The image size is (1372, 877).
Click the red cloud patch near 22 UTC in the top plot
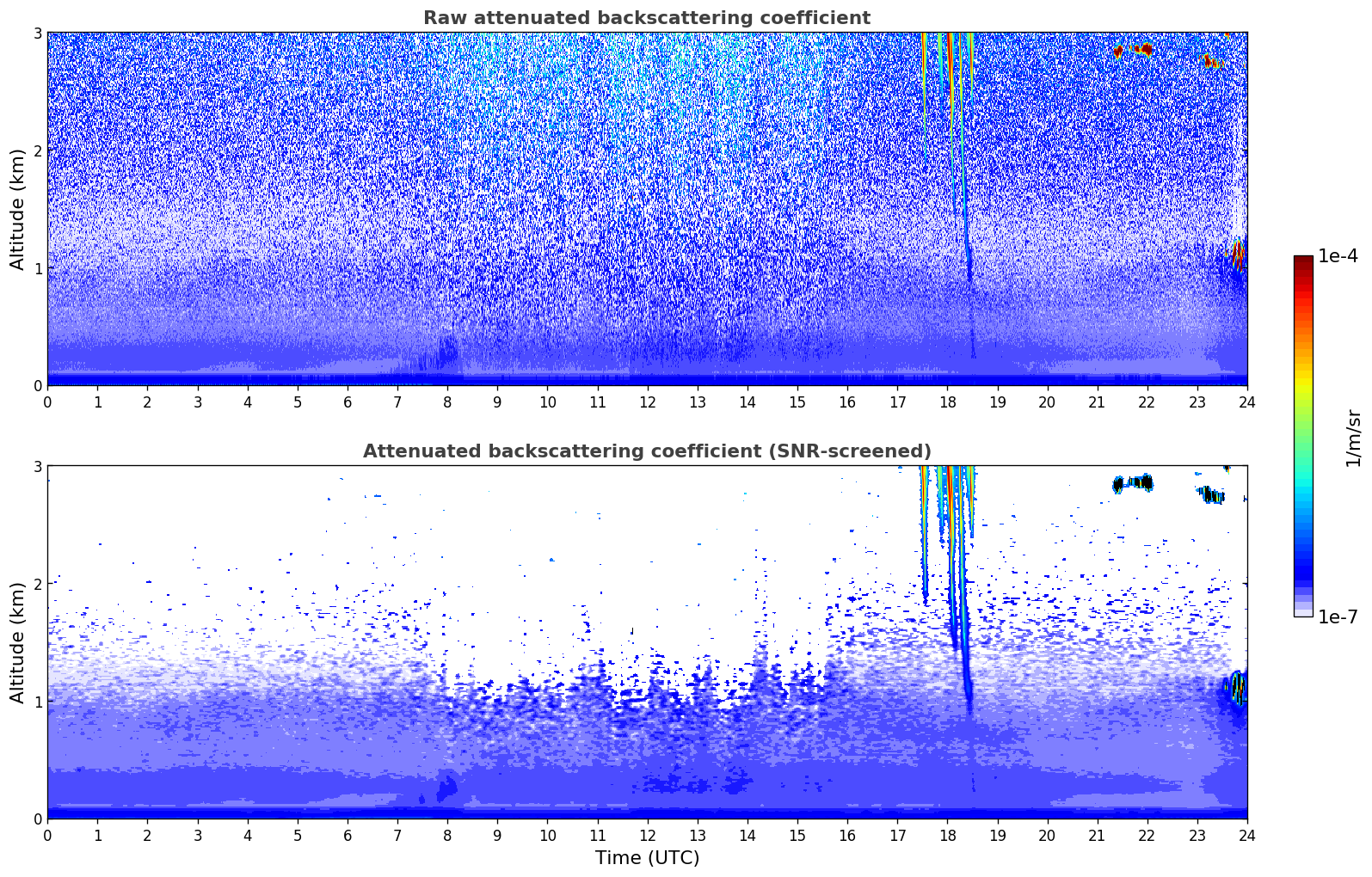point(1144,49)
